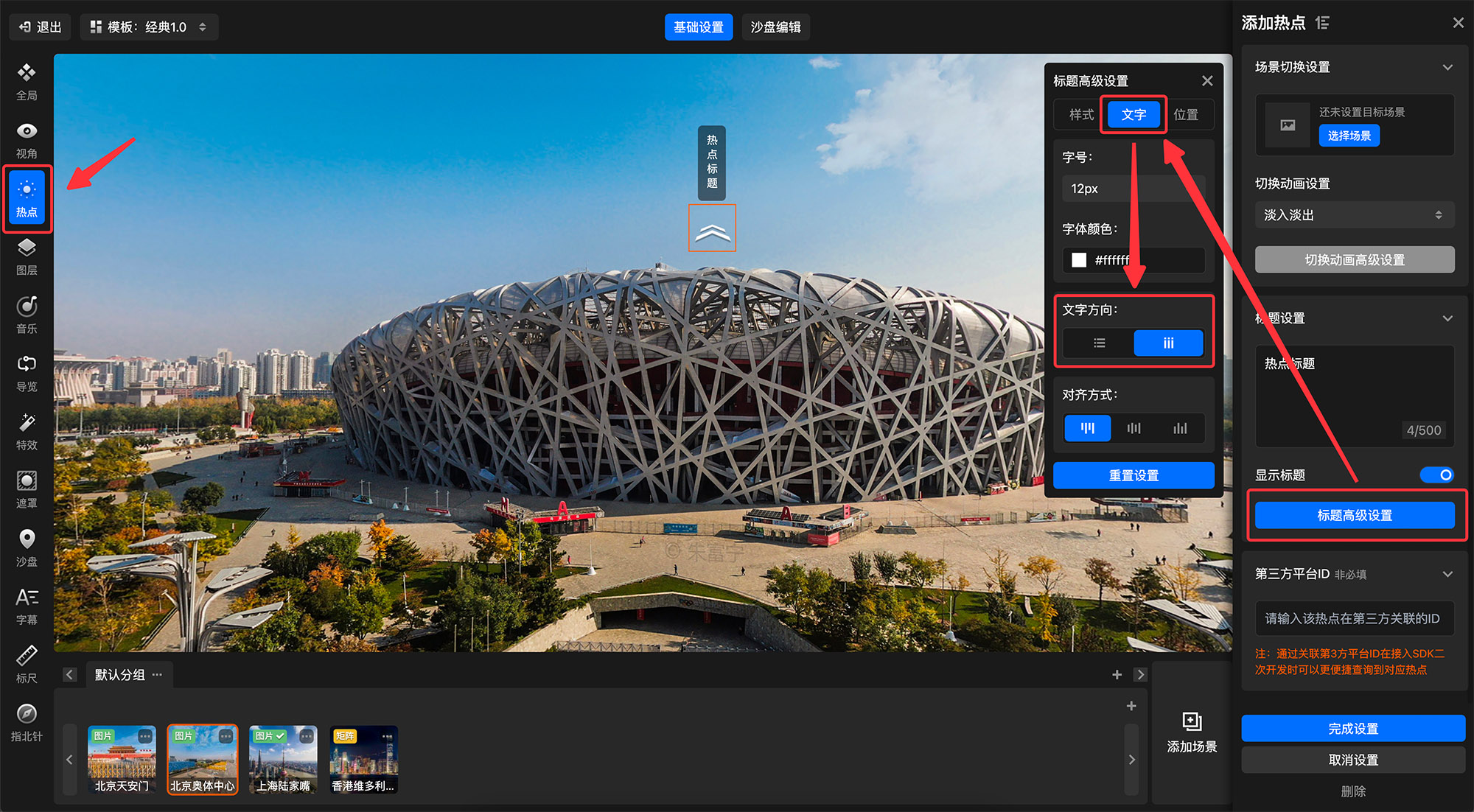The width and height of the screenshot is (1474, 812).
Task: Toggle the 显示标题 switch off
Action: pos(1436,475)
